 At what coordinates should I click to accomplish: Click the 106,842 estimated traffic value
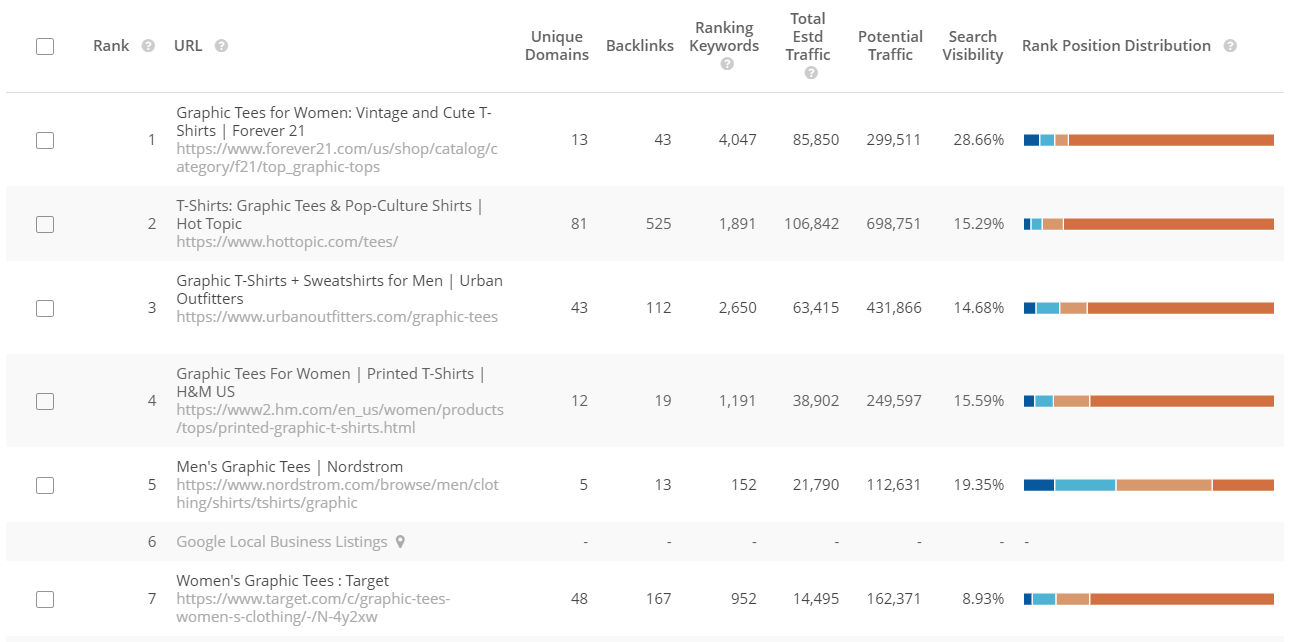click(x=812, y=224)
